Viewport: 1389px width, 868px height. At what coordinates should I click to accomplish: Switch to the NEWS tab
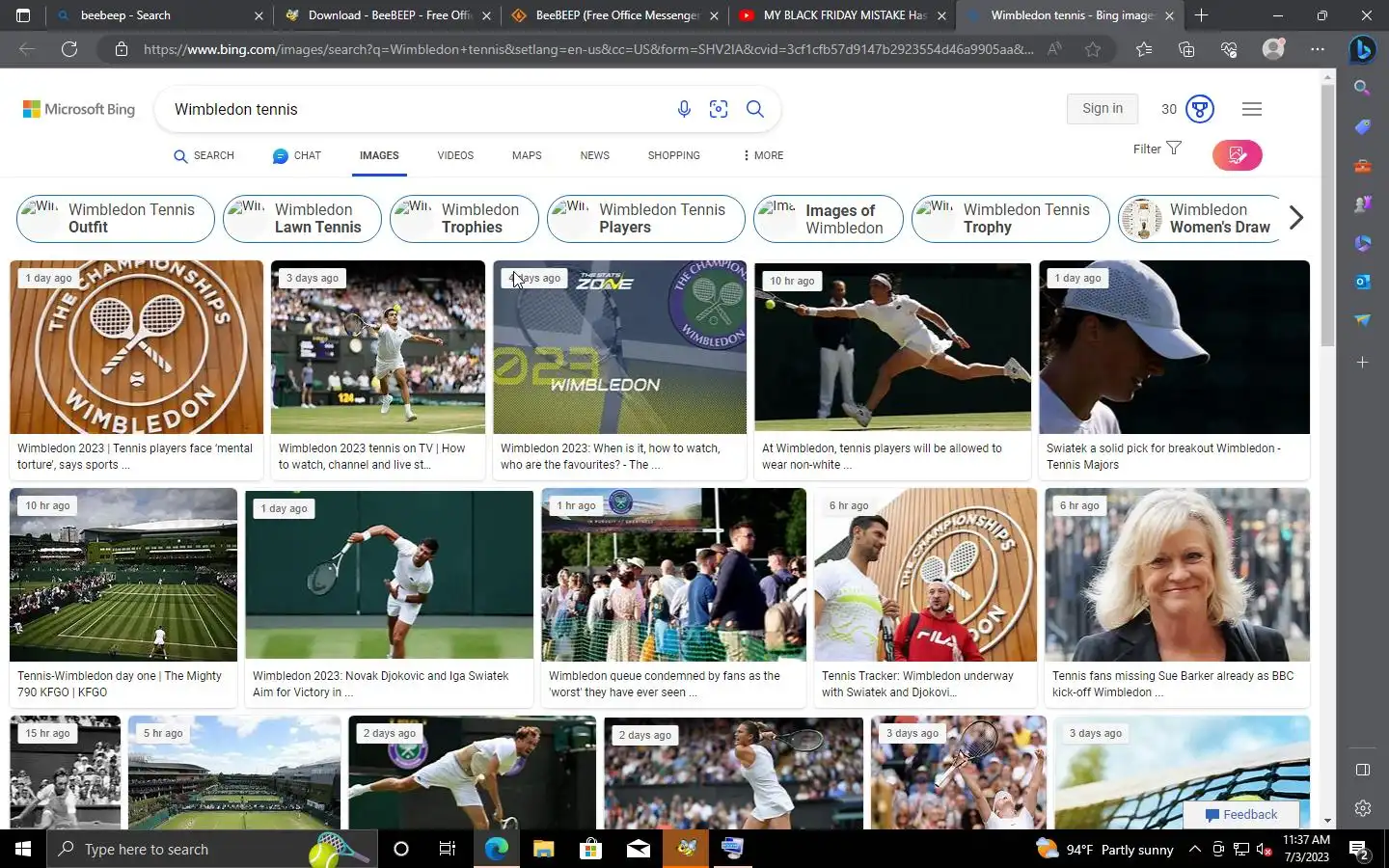595,155
